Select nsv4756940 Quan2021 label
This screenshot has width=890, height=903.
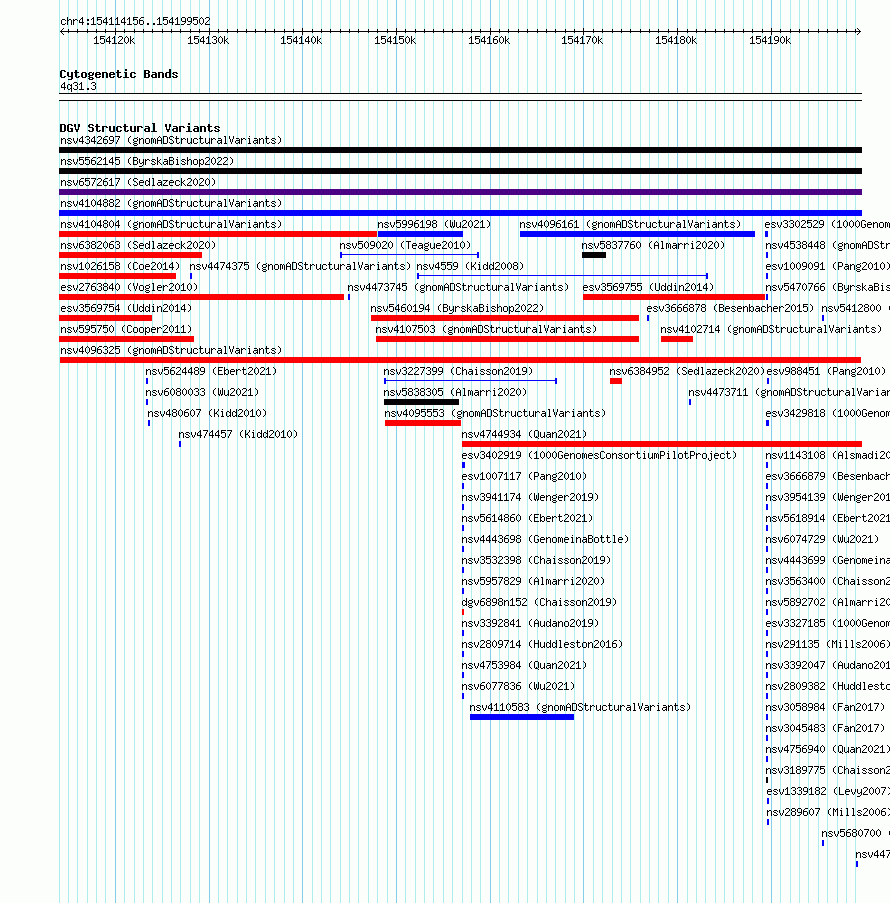click(x=827, y=750)
